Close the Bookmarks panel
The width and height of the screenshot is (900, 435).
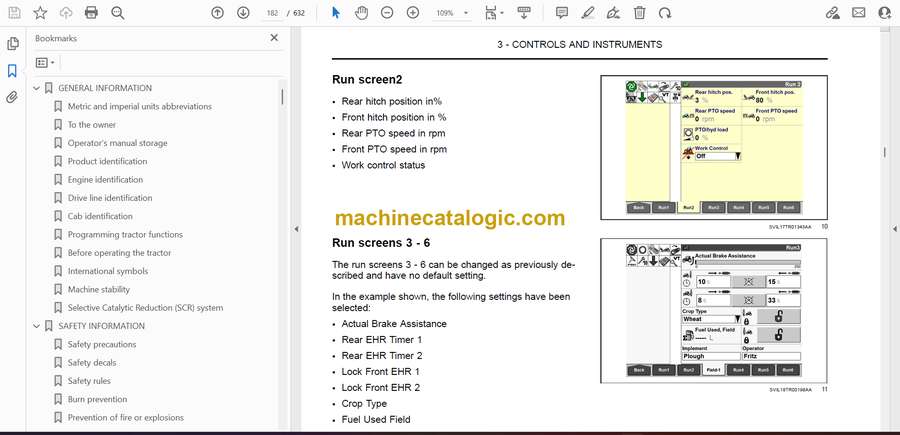pos(274,38)
